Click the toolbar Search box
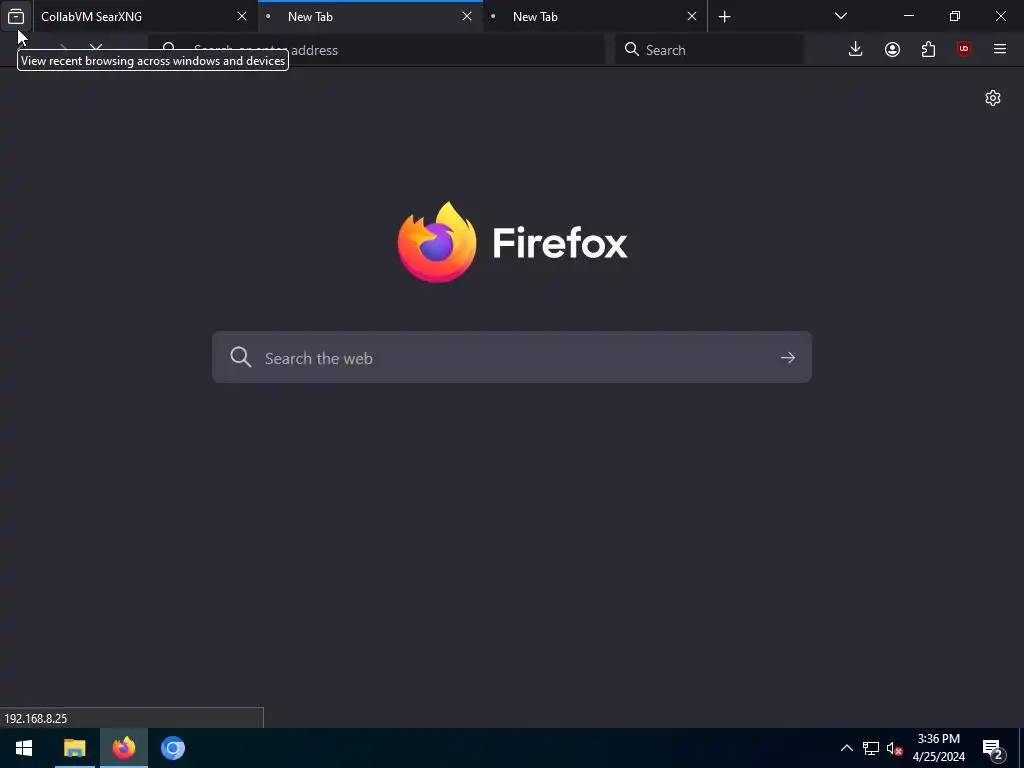Viewport: 1024px width, 768px height. tap(709, 50)
